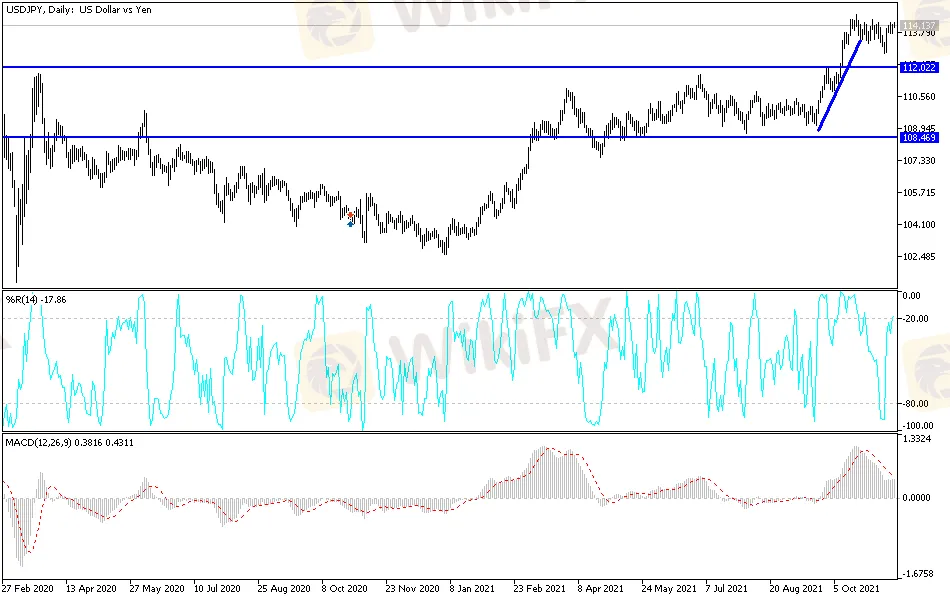Click the date label '8 Oct 2020'
This screenshot has height=600, width=950.
point(344,588)
